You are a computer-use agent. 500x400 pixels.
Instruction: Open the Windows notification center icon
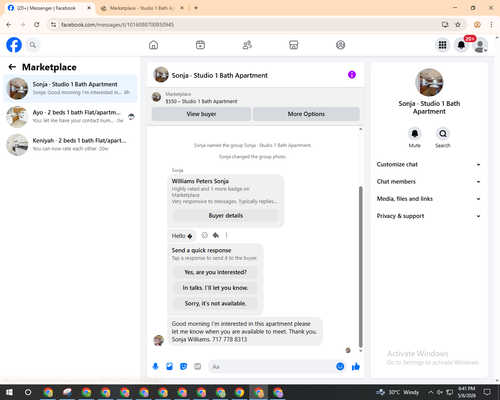click(x=487, y=392)
